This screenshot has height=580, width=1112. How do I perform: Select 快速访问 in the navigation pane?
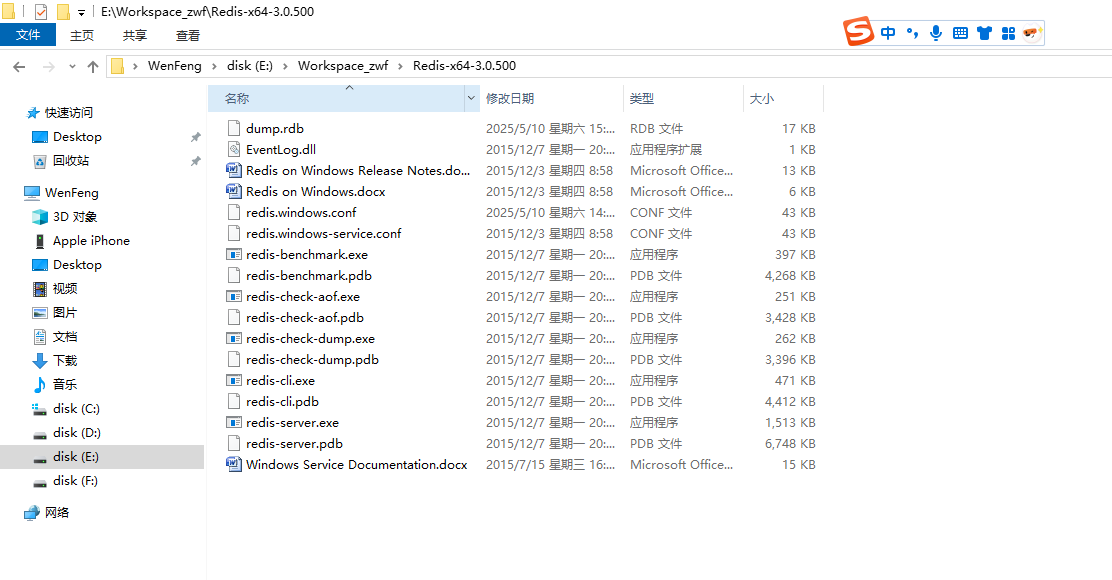coord(68,113)
